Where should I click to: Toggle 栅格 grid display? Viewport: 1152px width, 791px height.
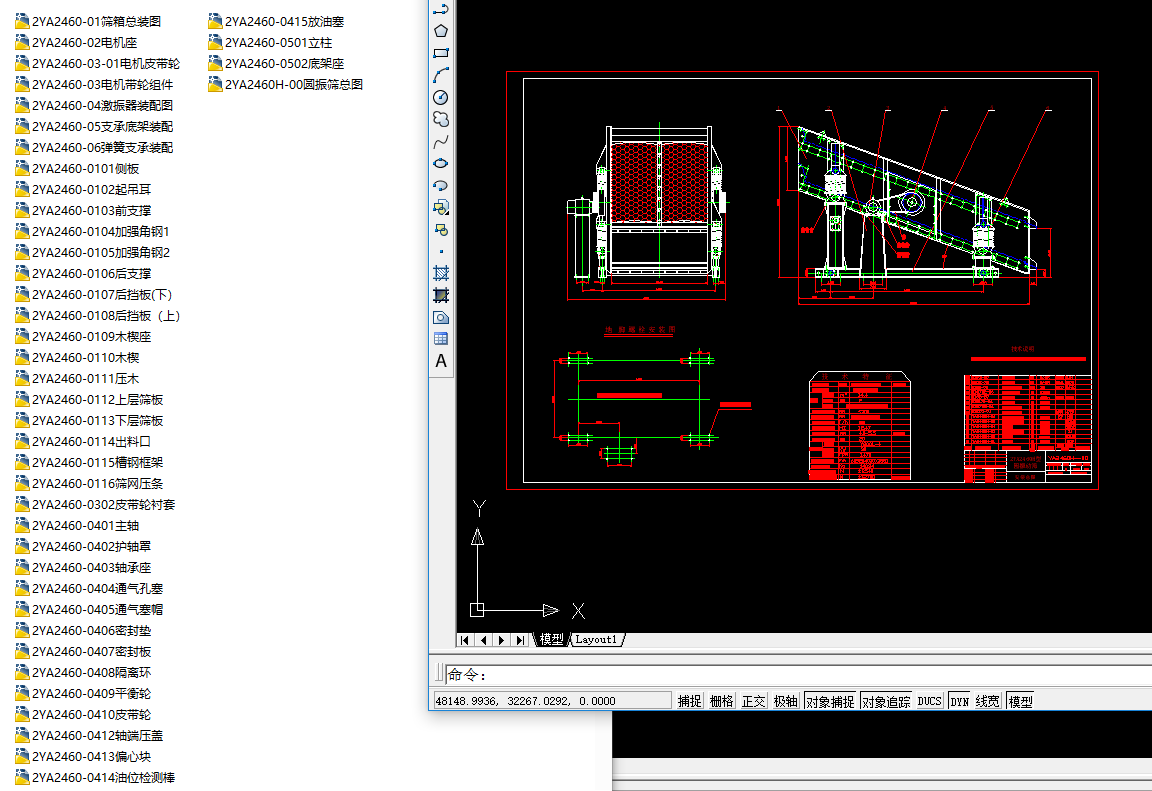tap(721, 701)
